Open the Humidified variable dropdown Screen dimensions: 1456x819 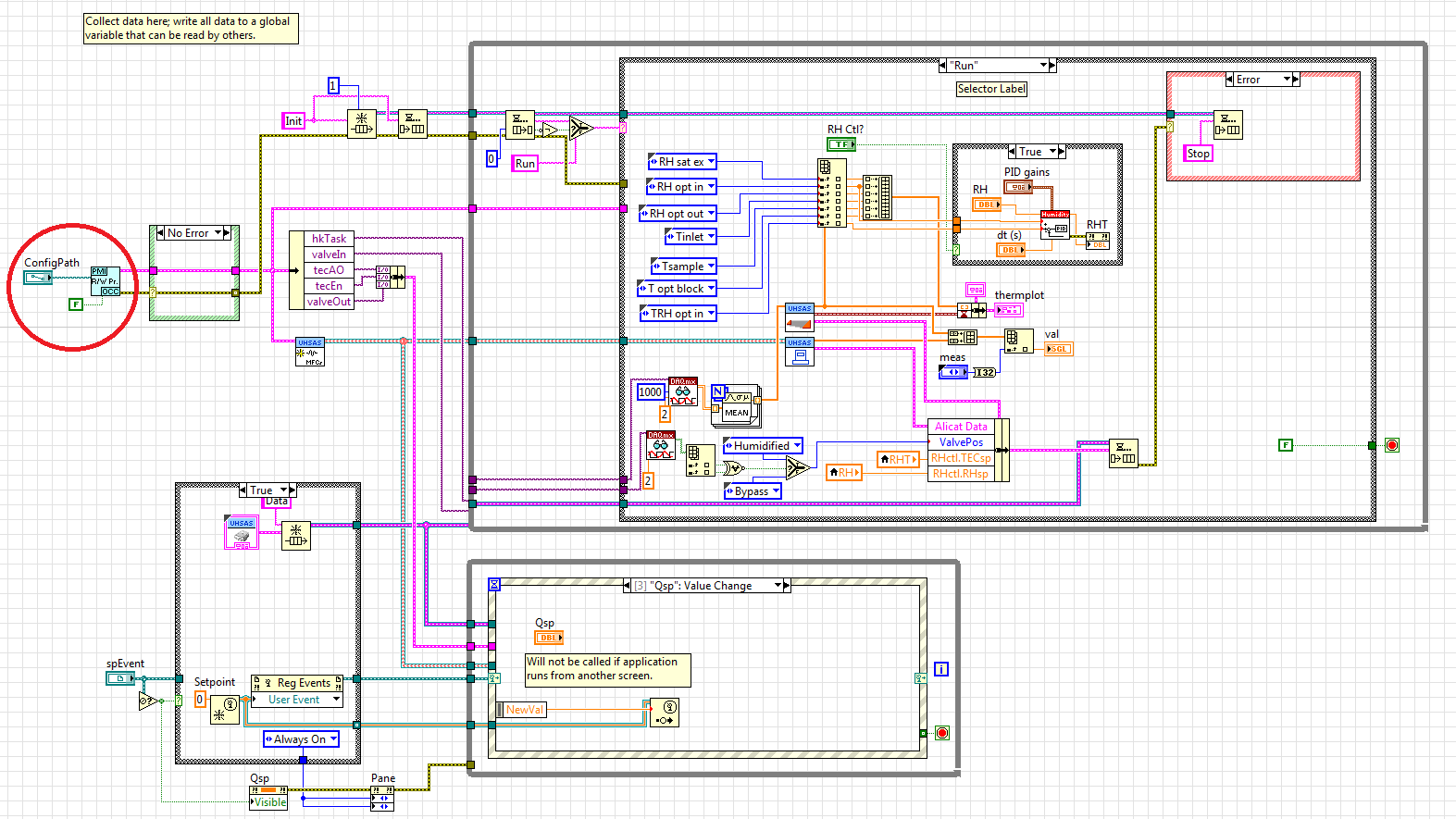tap(797, 446)
